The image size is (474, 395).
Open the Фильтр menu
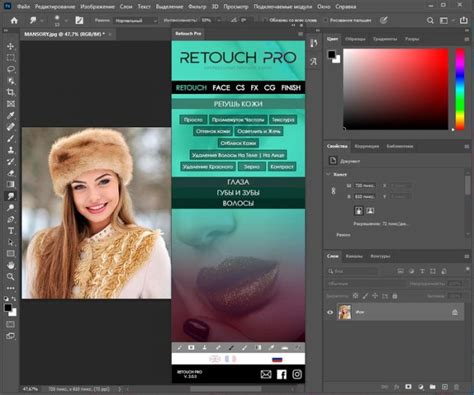click(197, 6)
